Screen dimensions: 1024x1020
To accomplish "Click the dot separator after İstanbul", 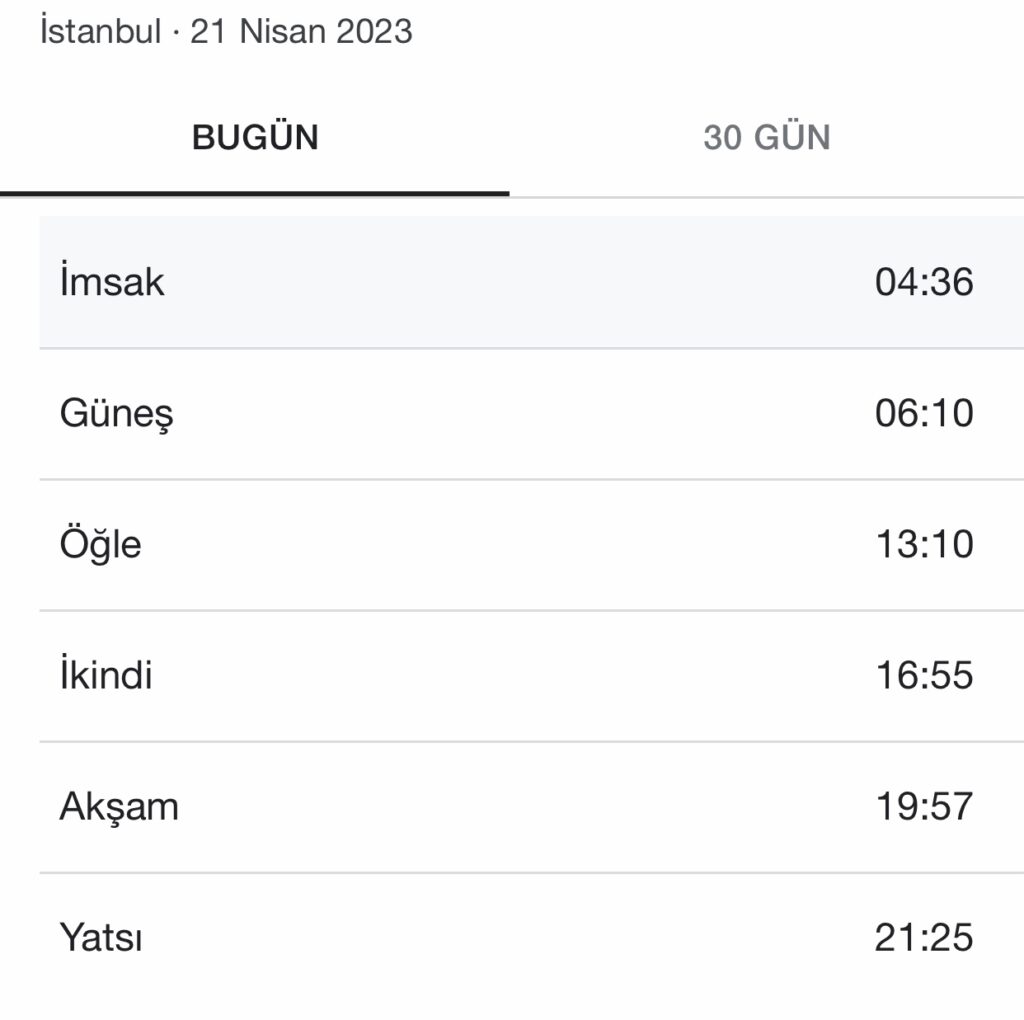I will [x=176, y=32].
